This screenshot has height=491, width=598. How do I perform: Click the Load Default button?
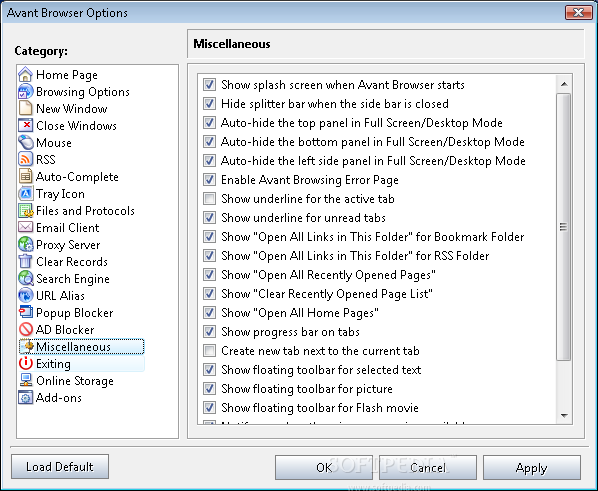pos(60,466)
